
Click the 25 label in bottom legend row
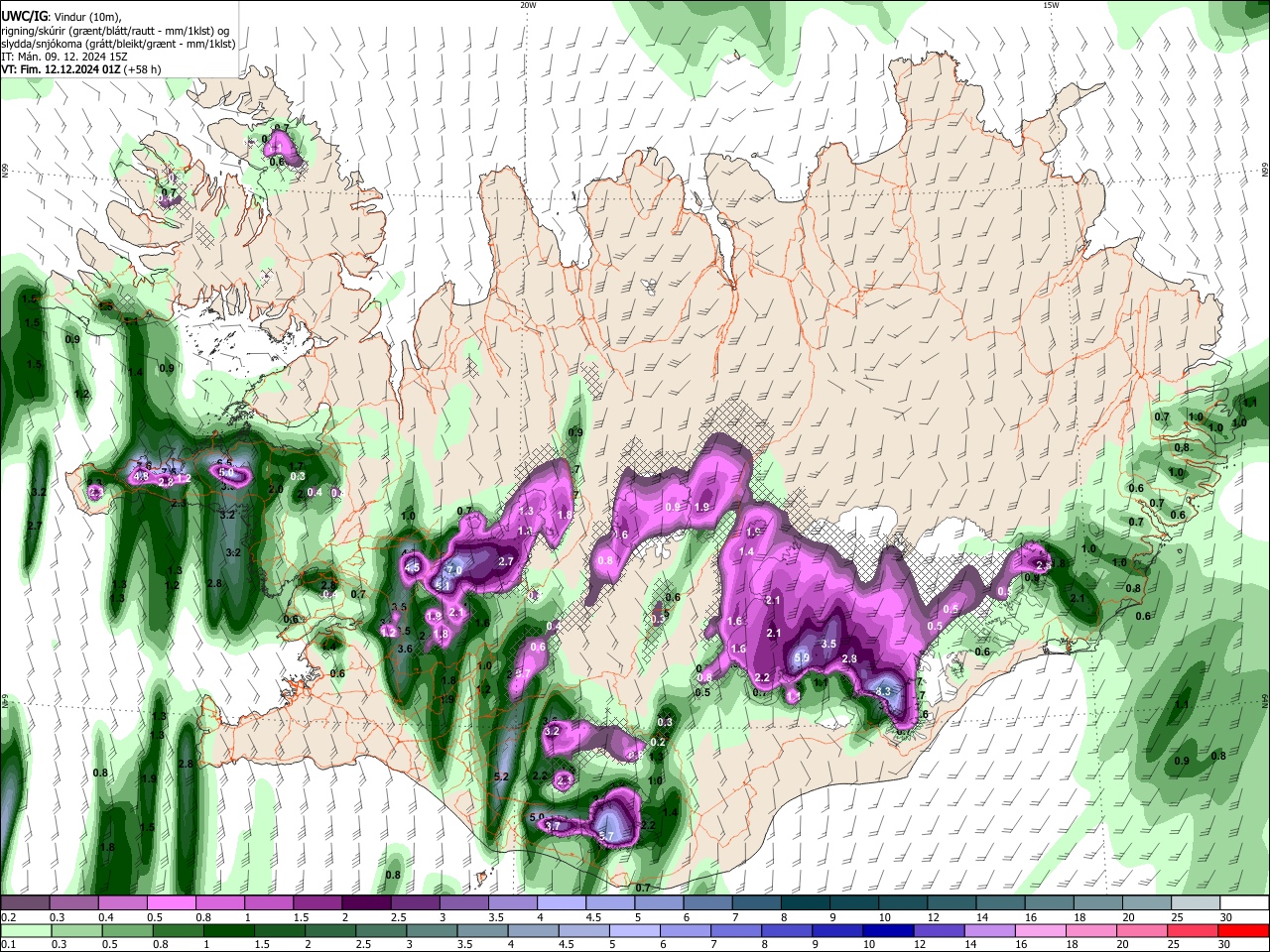(x=1175, y=944)
